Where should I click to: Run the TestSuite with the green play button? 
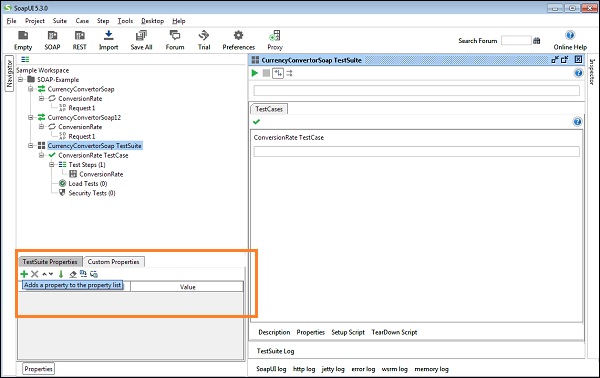pos(255,73)
